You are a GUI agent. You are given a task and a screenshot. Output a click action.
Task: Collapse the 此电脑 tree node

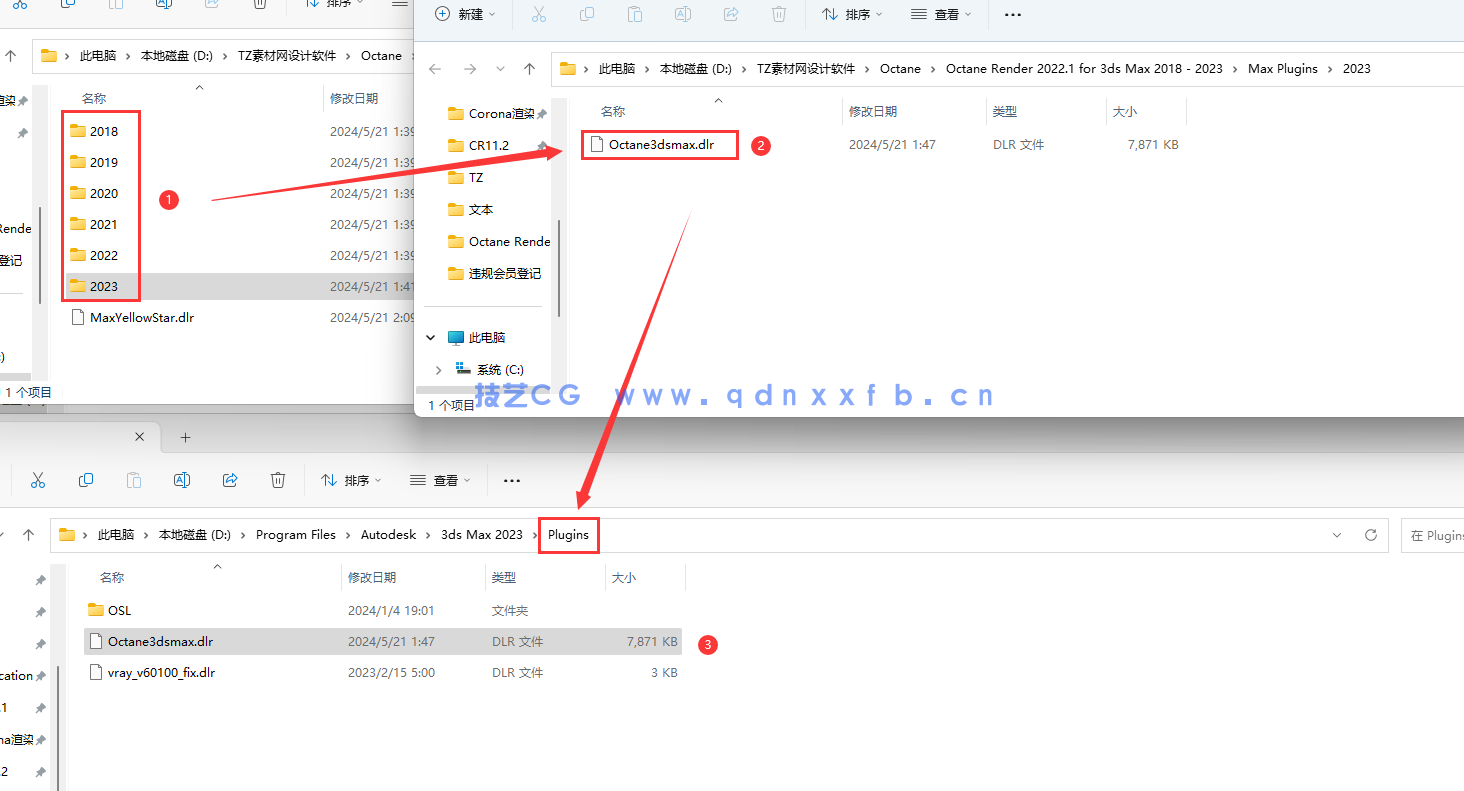click(432, 338)
